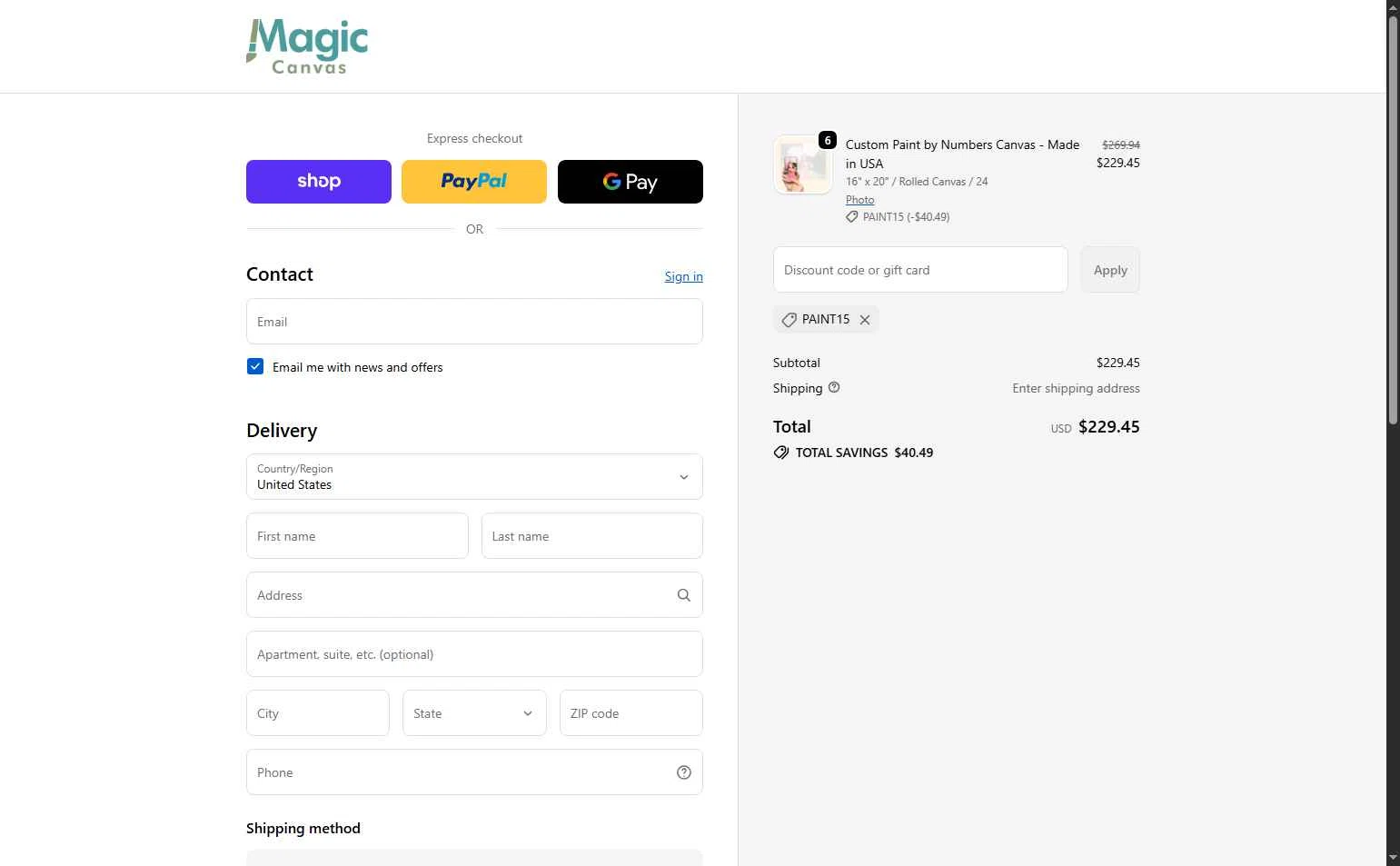The width and height of the screenshot is (1400, 866).
Task: Click the Discount code or gift card field
Action: [920, 270]
